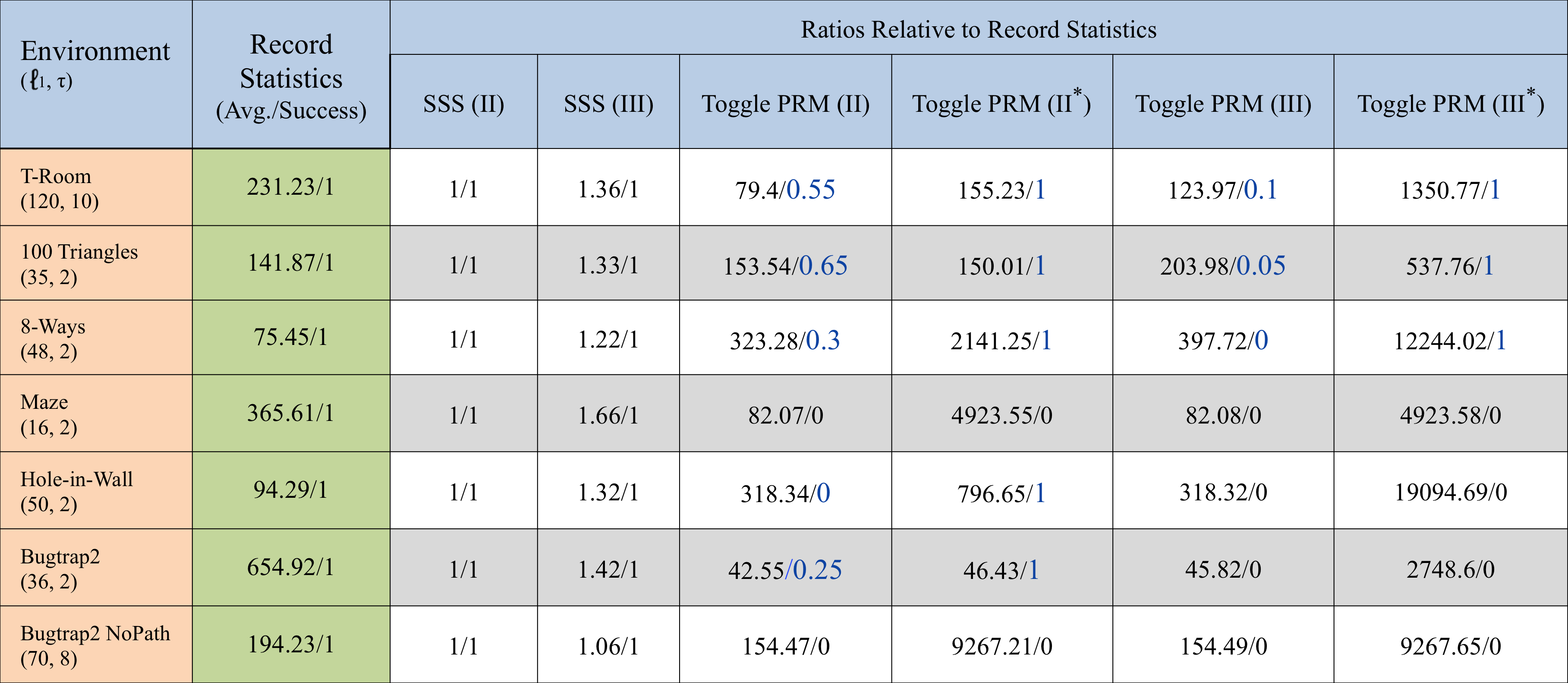
Task: Click the Hole-in-Wall environment cell
Action: coord(95,490)
